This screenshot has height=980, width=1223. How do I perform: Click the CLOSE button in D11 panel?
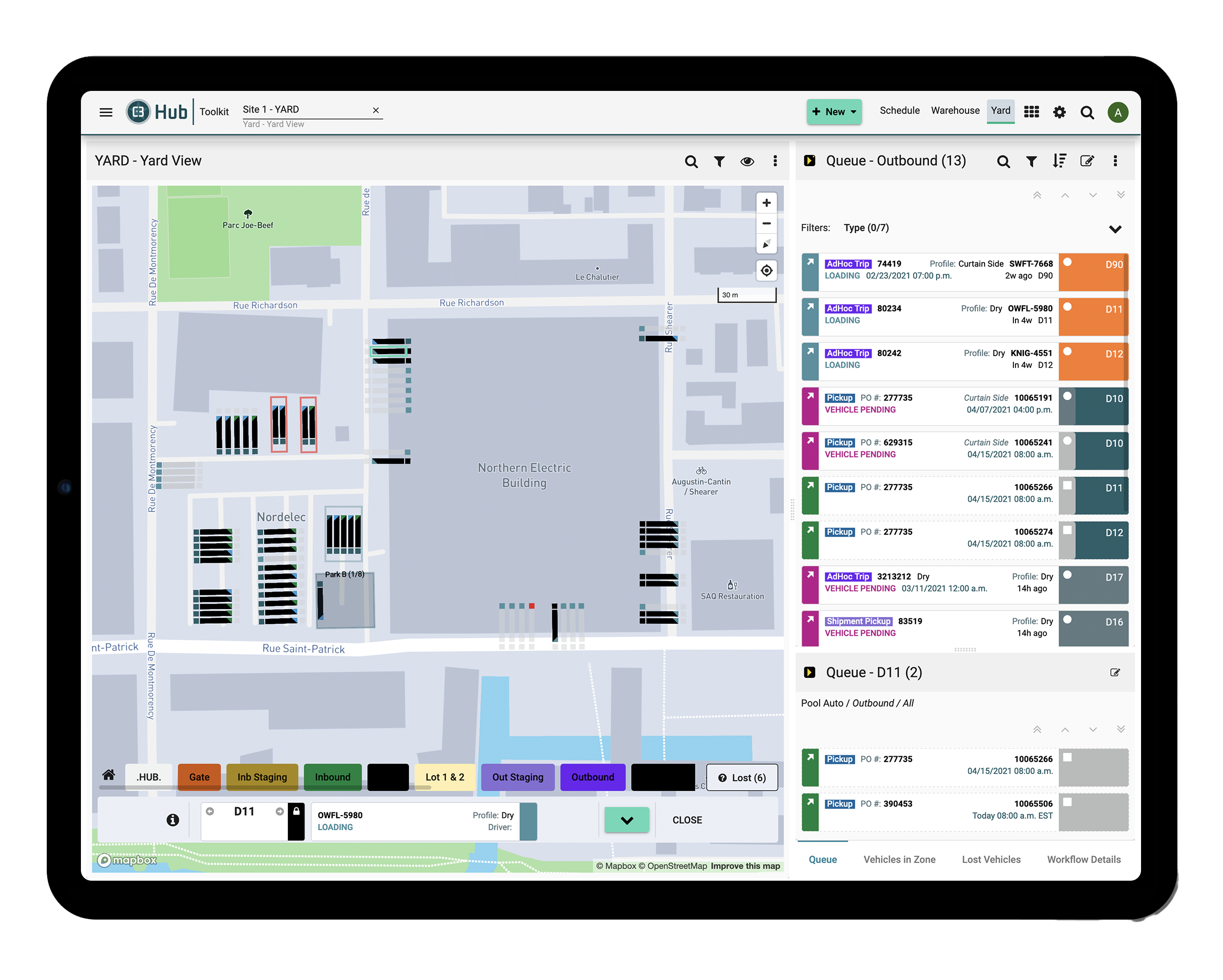(687, 820)
